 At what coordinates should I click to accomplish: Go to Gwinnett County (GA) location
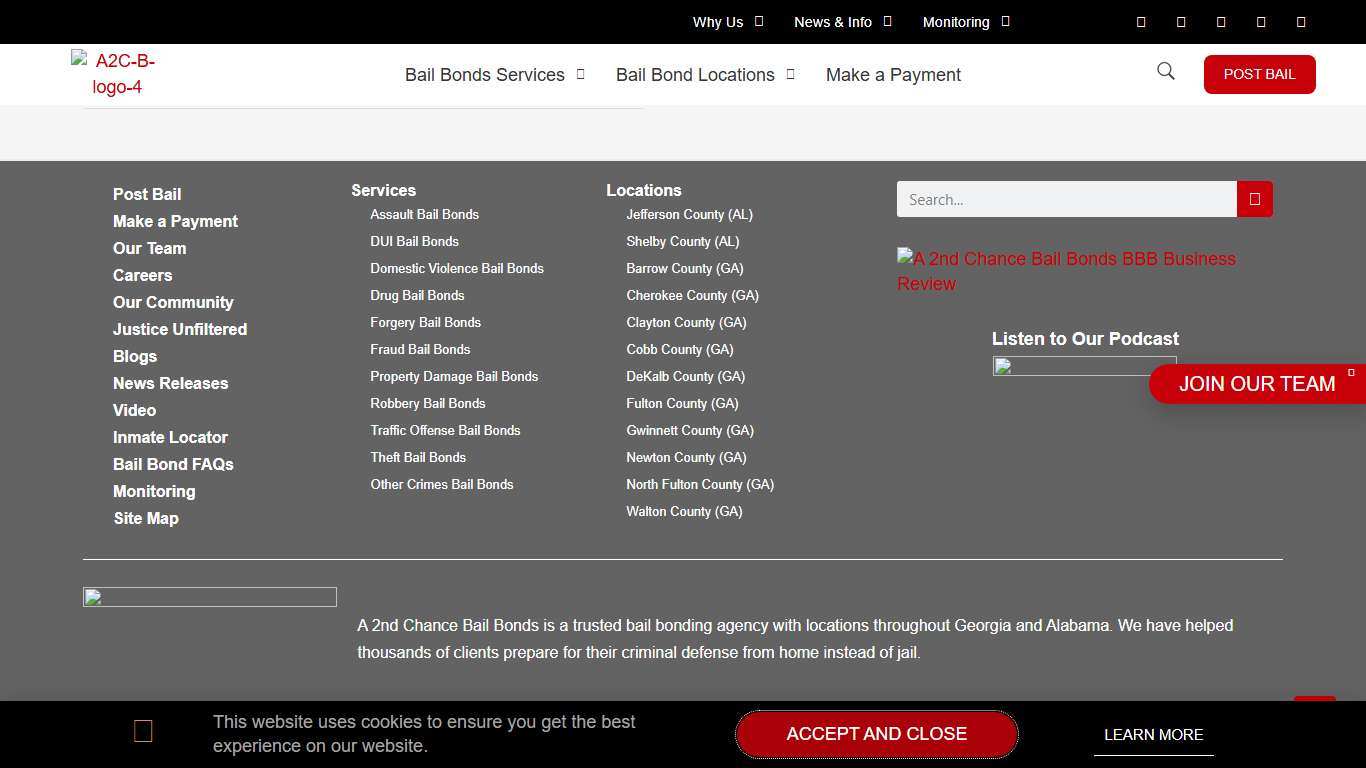pos(689,430)
